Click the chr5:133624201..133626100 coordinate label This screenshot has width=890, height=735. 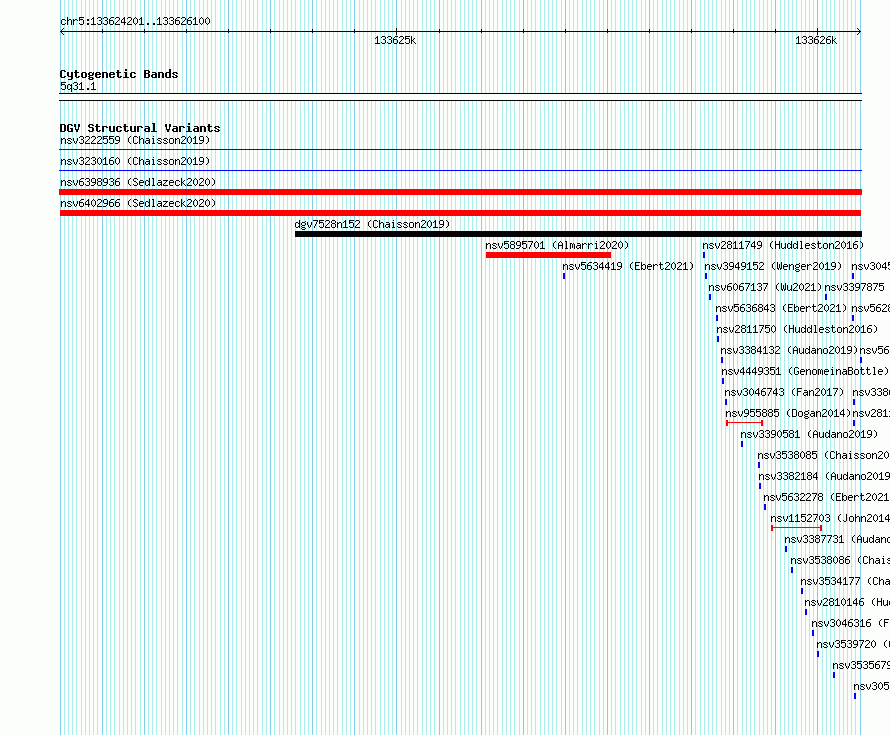pos(135,22)
